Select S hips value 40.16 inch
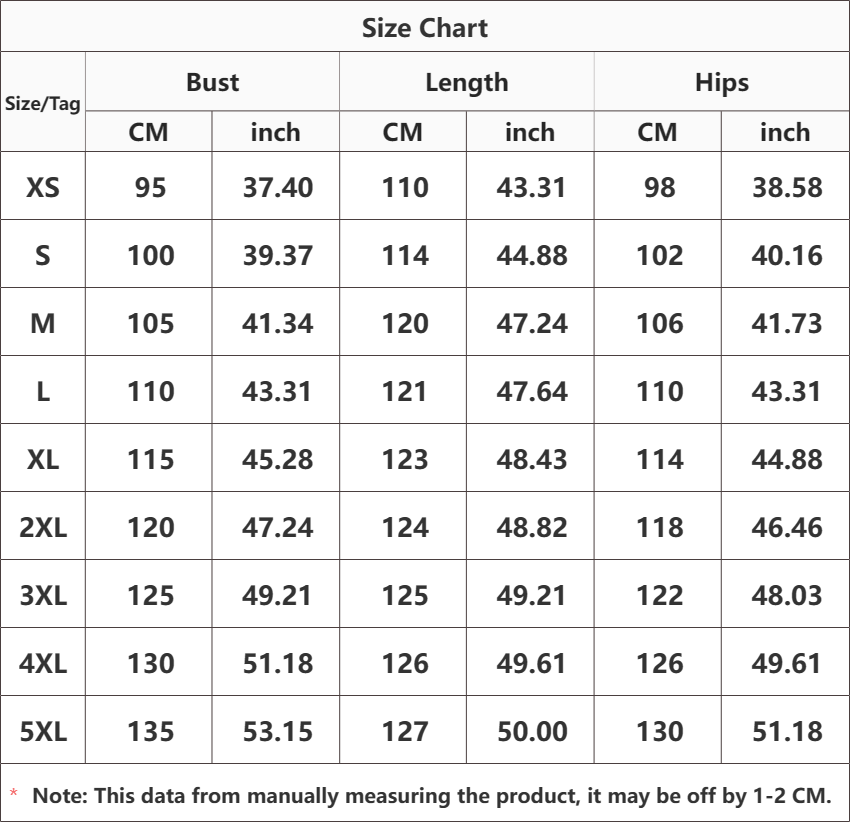 click(787, 256)
